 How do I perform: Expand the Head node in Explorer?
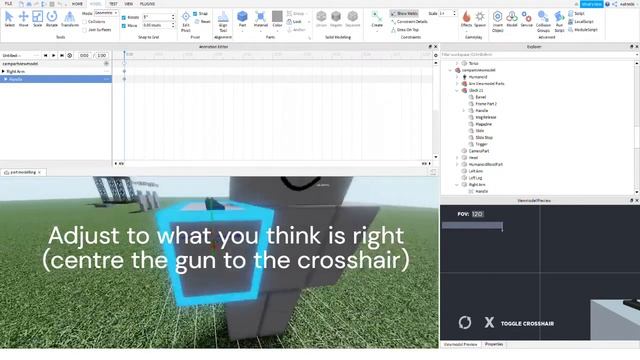457,158
